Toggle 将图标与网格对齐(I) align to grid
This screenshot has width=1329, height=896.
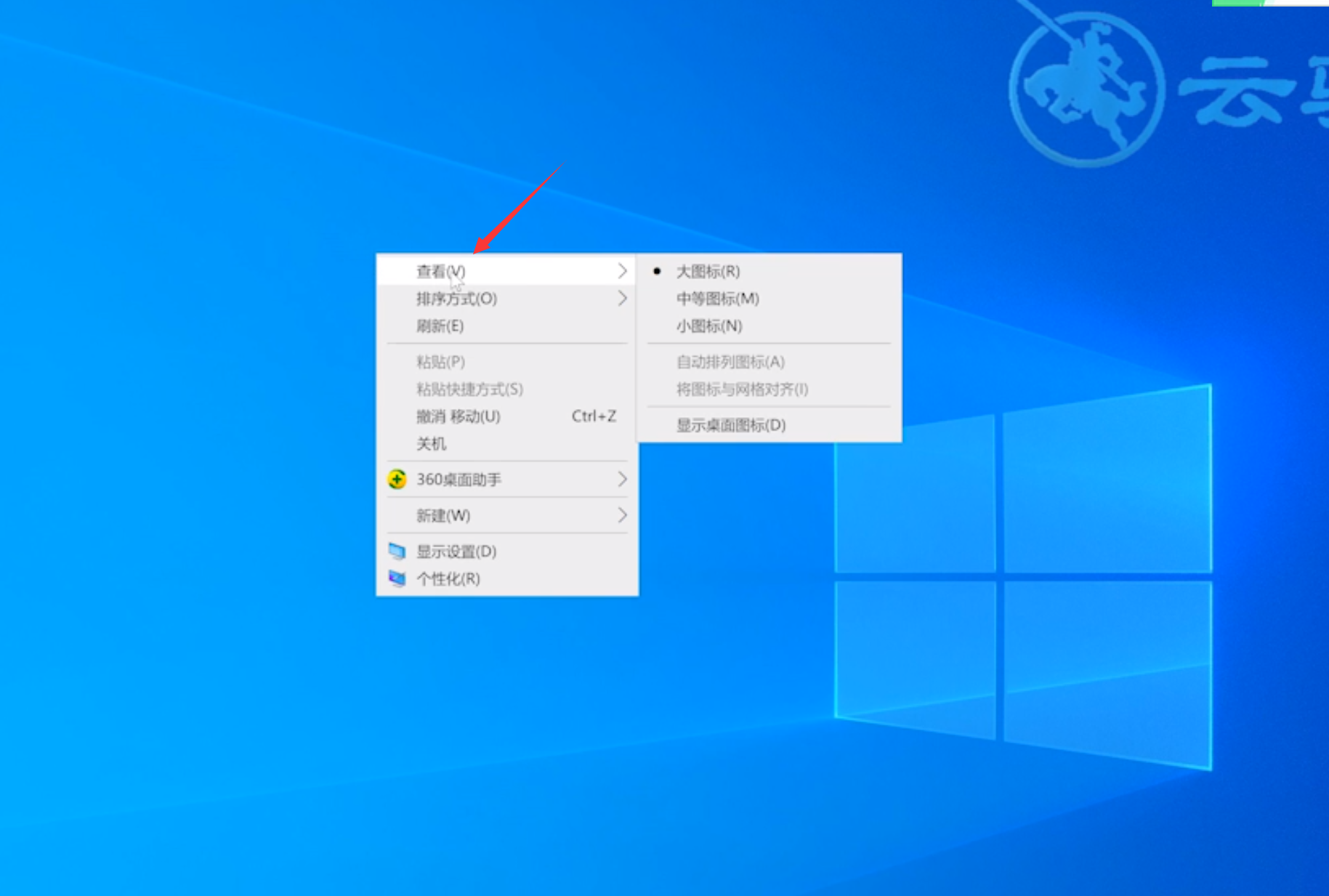point(769,390)
